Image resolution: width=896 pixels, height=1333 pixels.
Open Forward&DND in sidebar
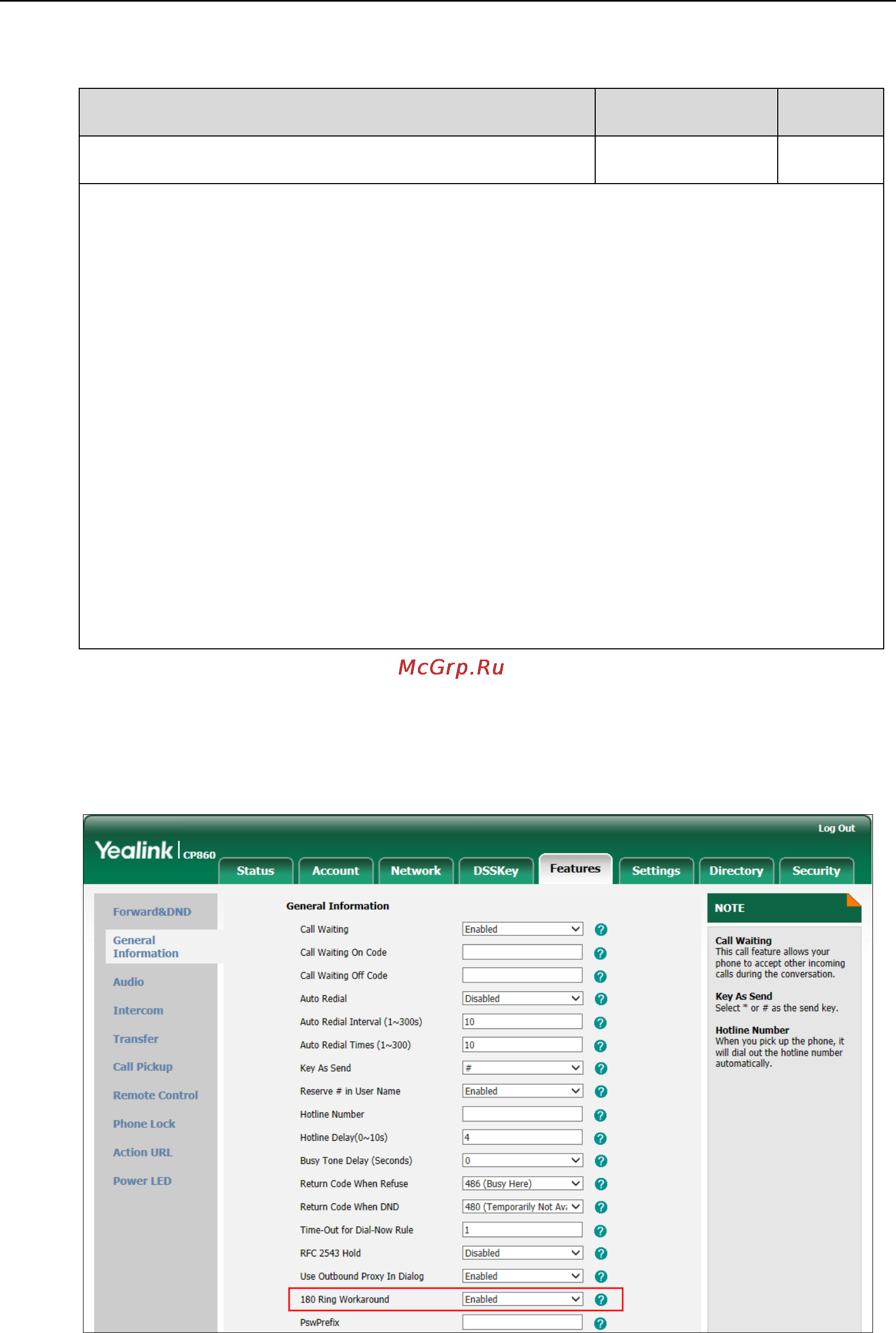pyautogui.click(x=152, y=912)
